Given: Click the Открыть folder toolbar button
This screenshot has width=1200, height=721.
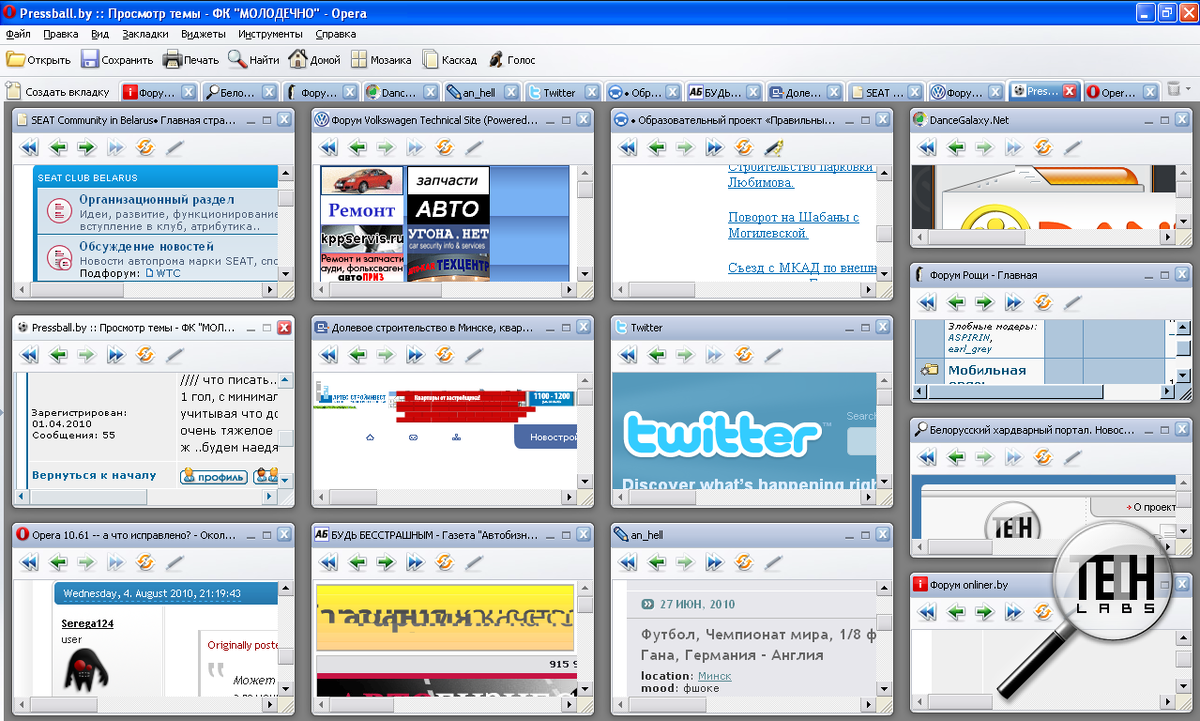Looking at the screenshot, I should pos(38,59).
